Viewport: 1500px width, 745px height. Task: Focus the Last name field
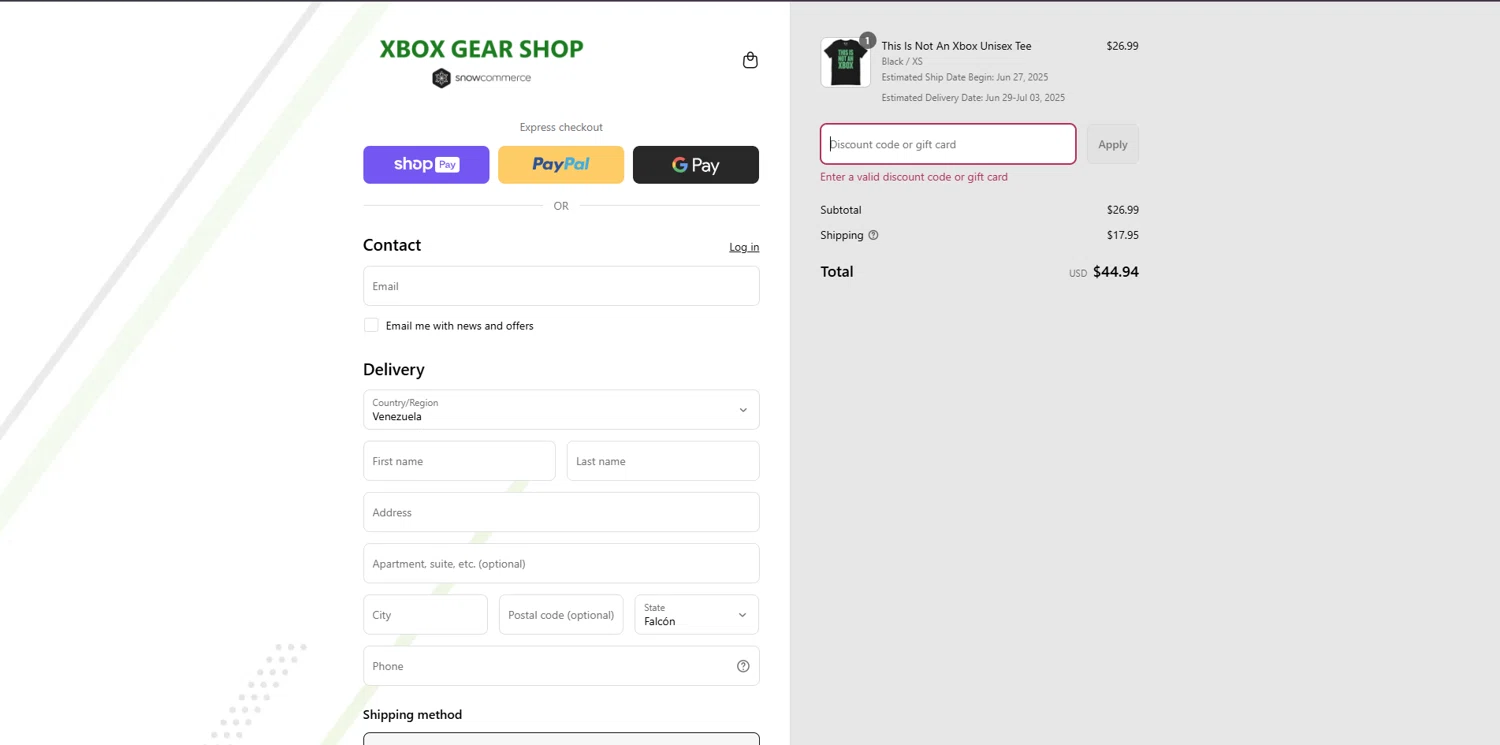[x=663, y=461]
